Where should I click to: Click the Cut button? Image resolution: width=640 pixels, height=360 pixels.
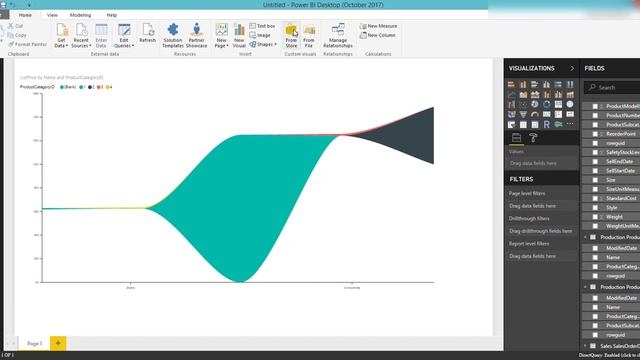pos(16,26)
